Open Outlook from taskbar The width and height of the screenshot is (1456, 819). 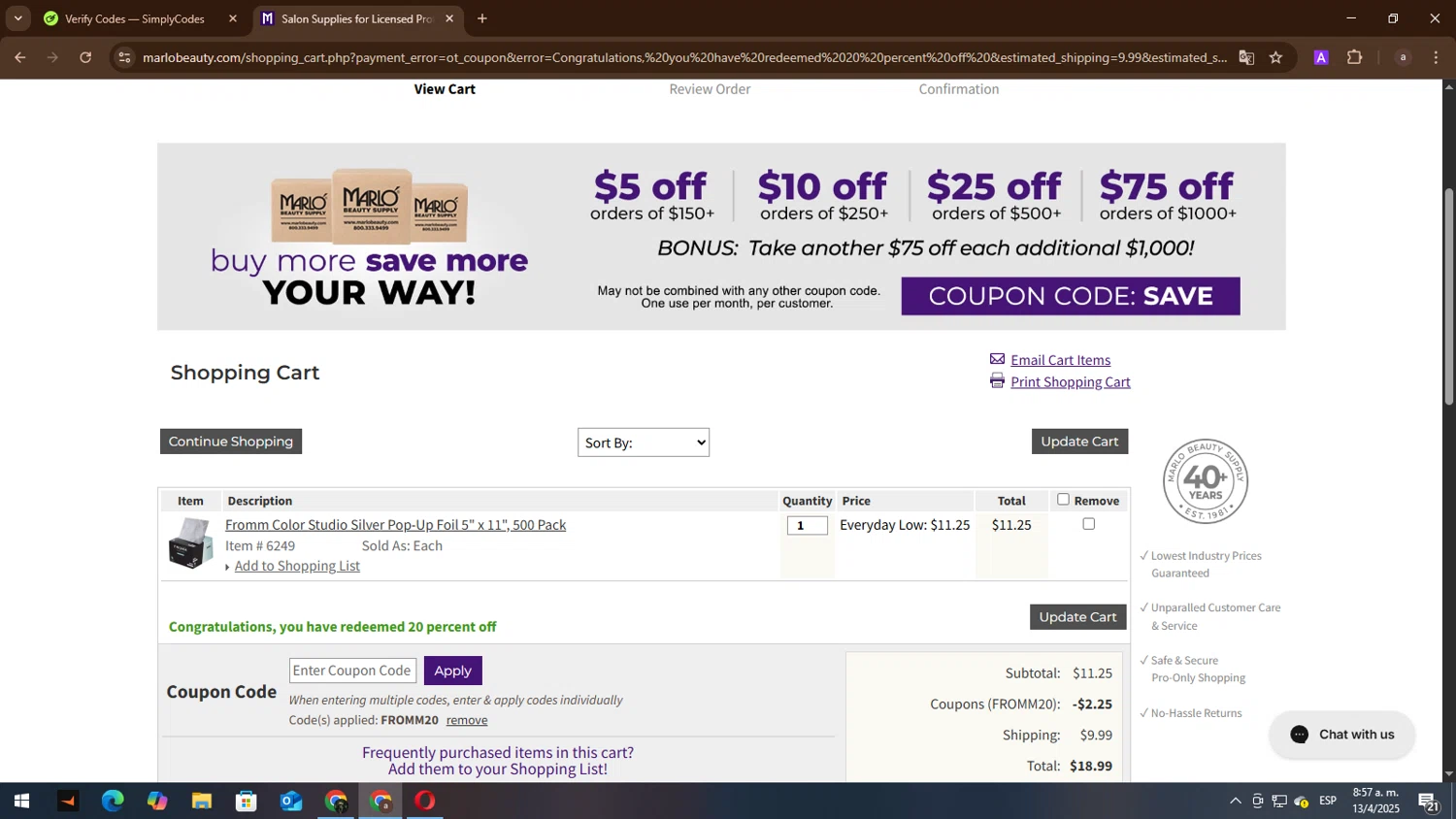coord(291,802)
